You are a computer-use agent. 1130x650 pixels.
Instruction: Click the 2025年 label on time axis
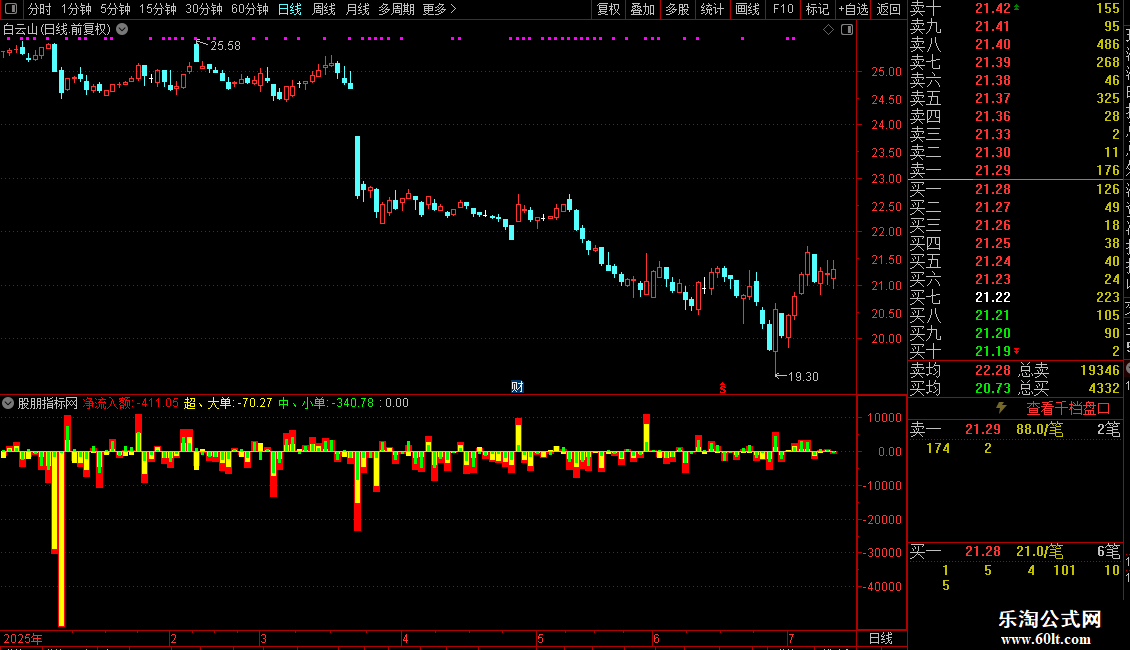tap(23, 638)
